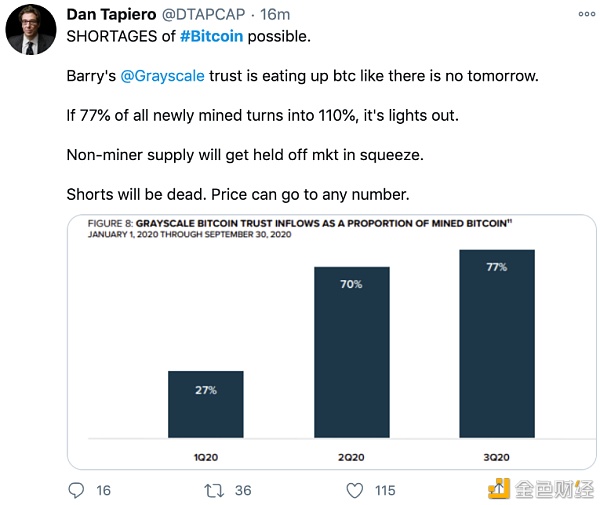Click the retweet count 36
The width and height of the screenshot is (600, 505).
[x=243, y=490]
